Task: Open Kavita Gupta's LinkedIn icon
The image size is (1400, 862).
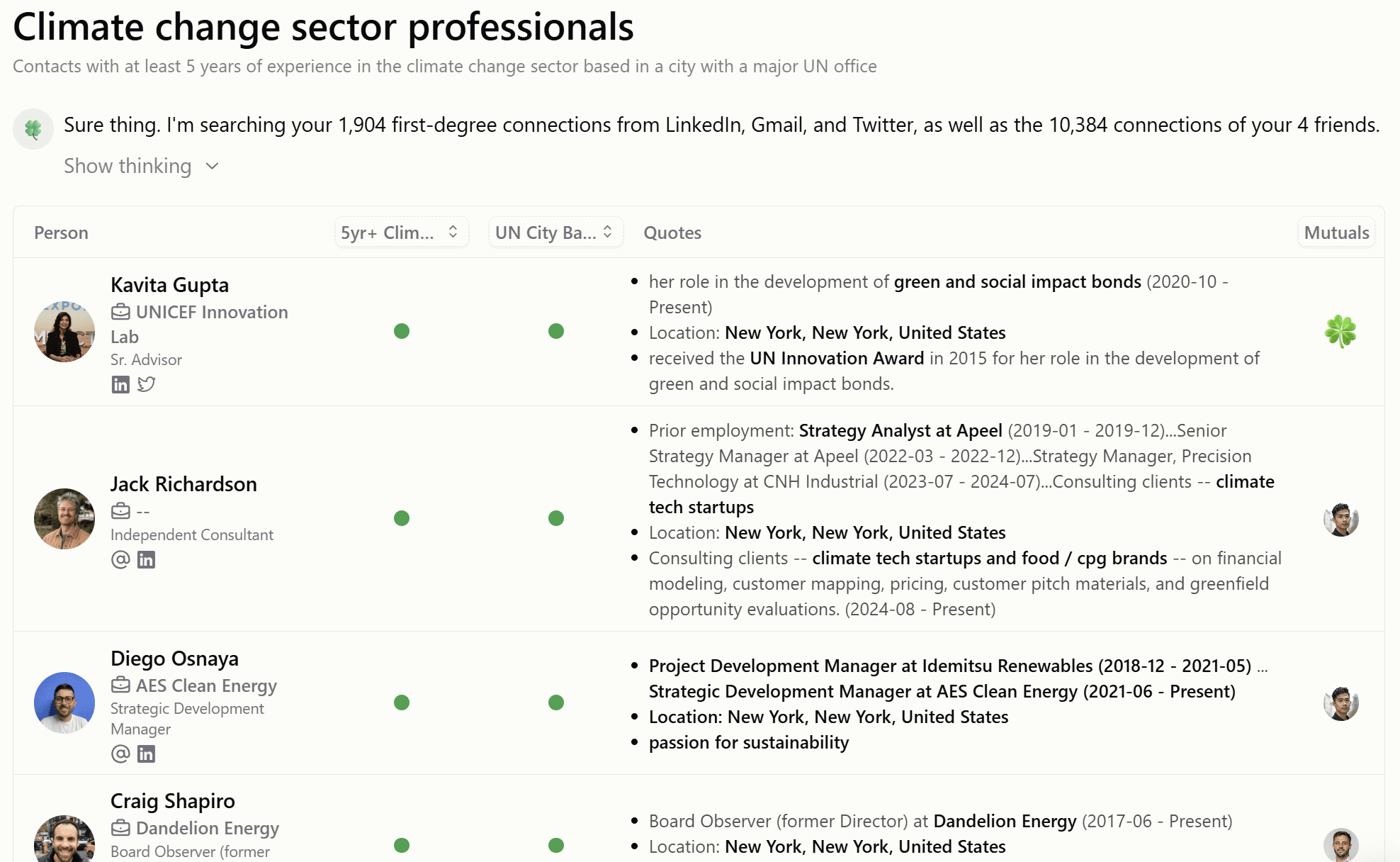Action: 120,384
